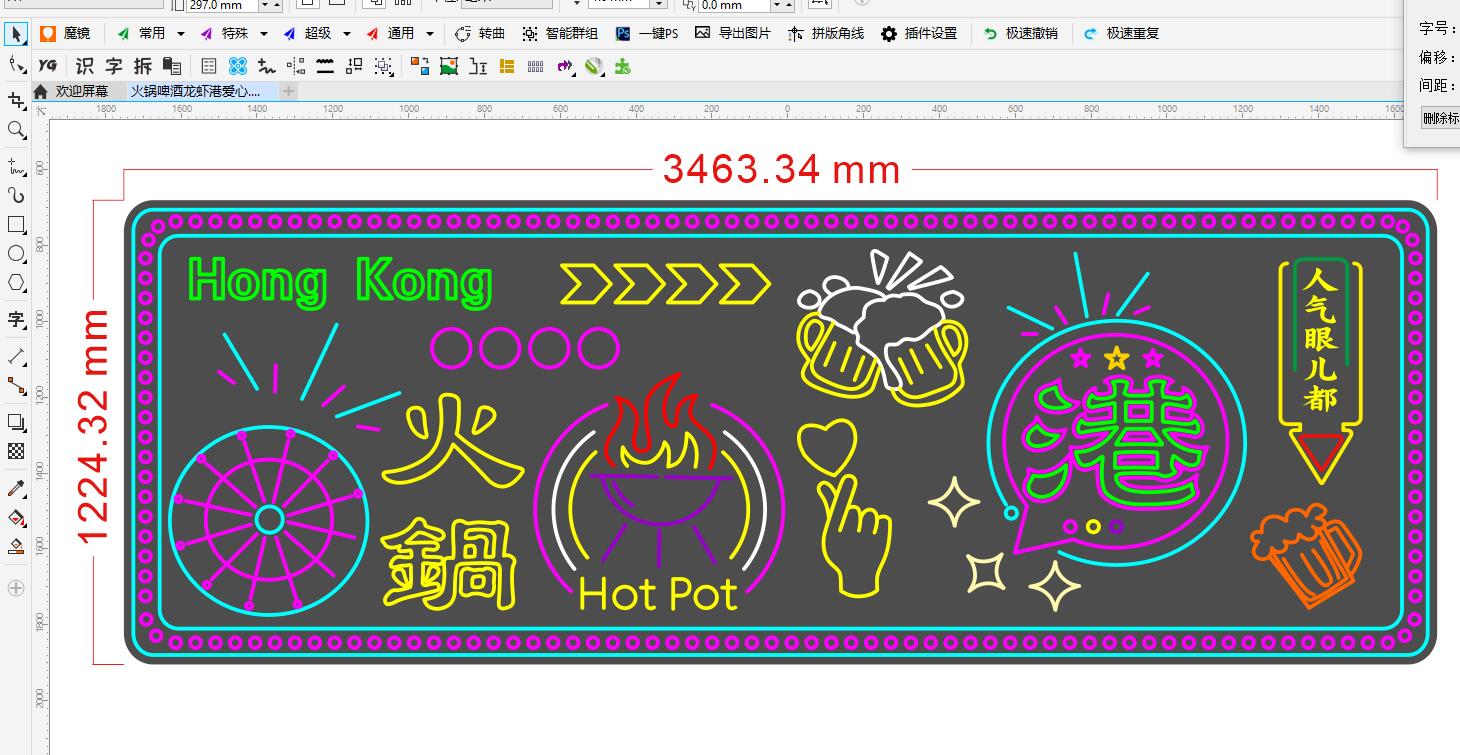Screen dimensions: 1460x755
Task: Click the red triangle arrow shape
Action: (1320, 453)
